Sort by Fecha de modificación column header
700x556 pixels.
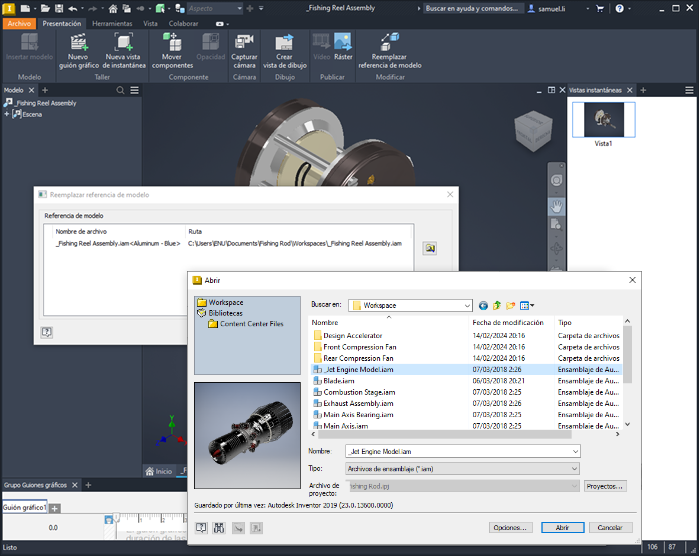click(x=508, y=322)
